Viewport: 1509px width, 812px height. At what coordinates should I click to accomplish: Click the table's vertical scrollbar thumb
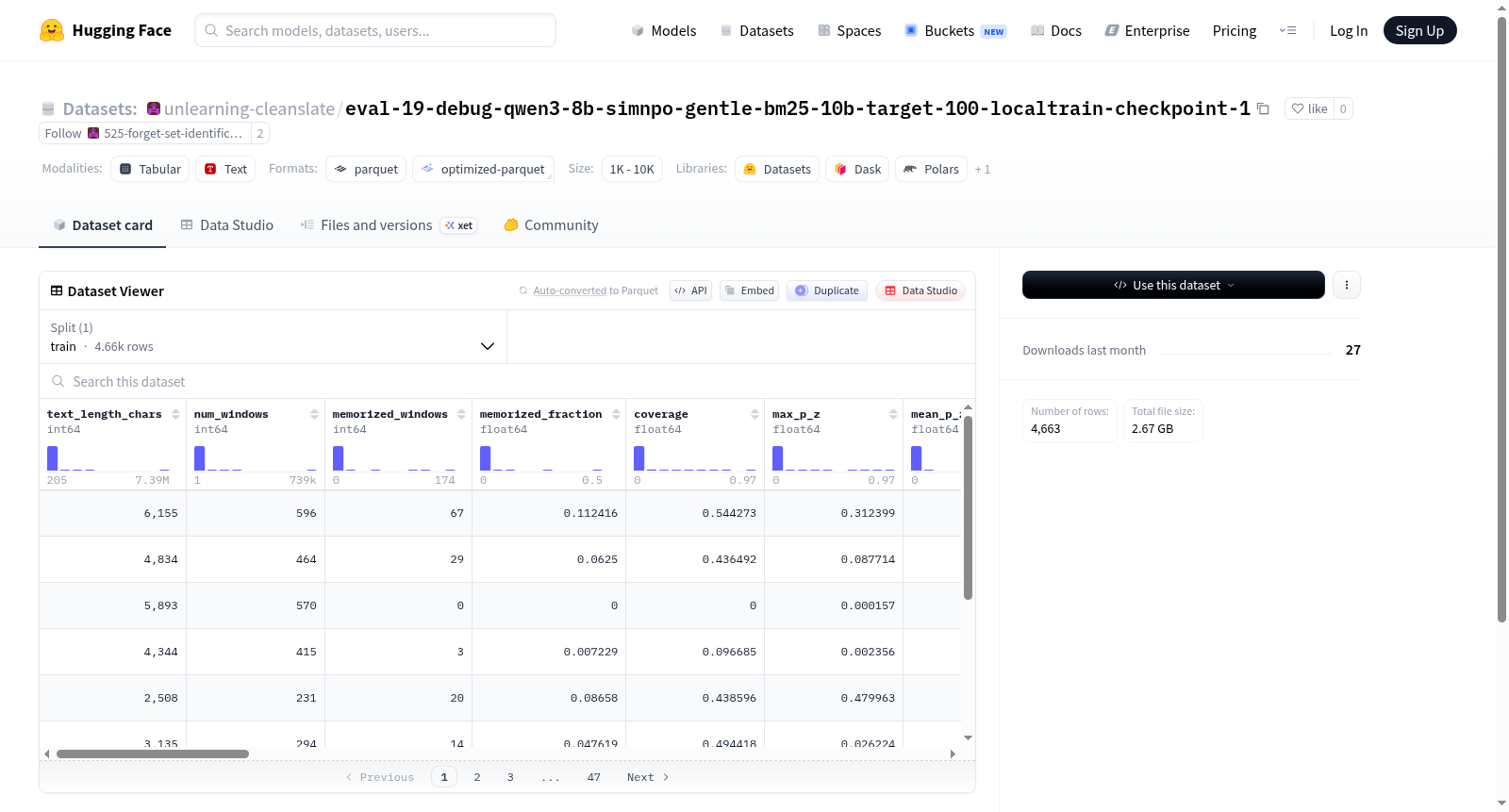tap(968, 507)
